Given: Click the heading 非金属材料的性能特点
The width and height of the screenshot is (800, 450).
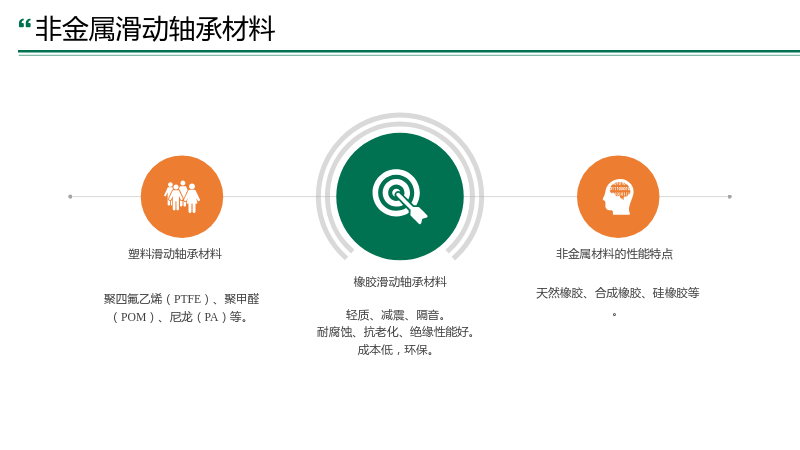Looking at the screenshot, I should point(614,254).
